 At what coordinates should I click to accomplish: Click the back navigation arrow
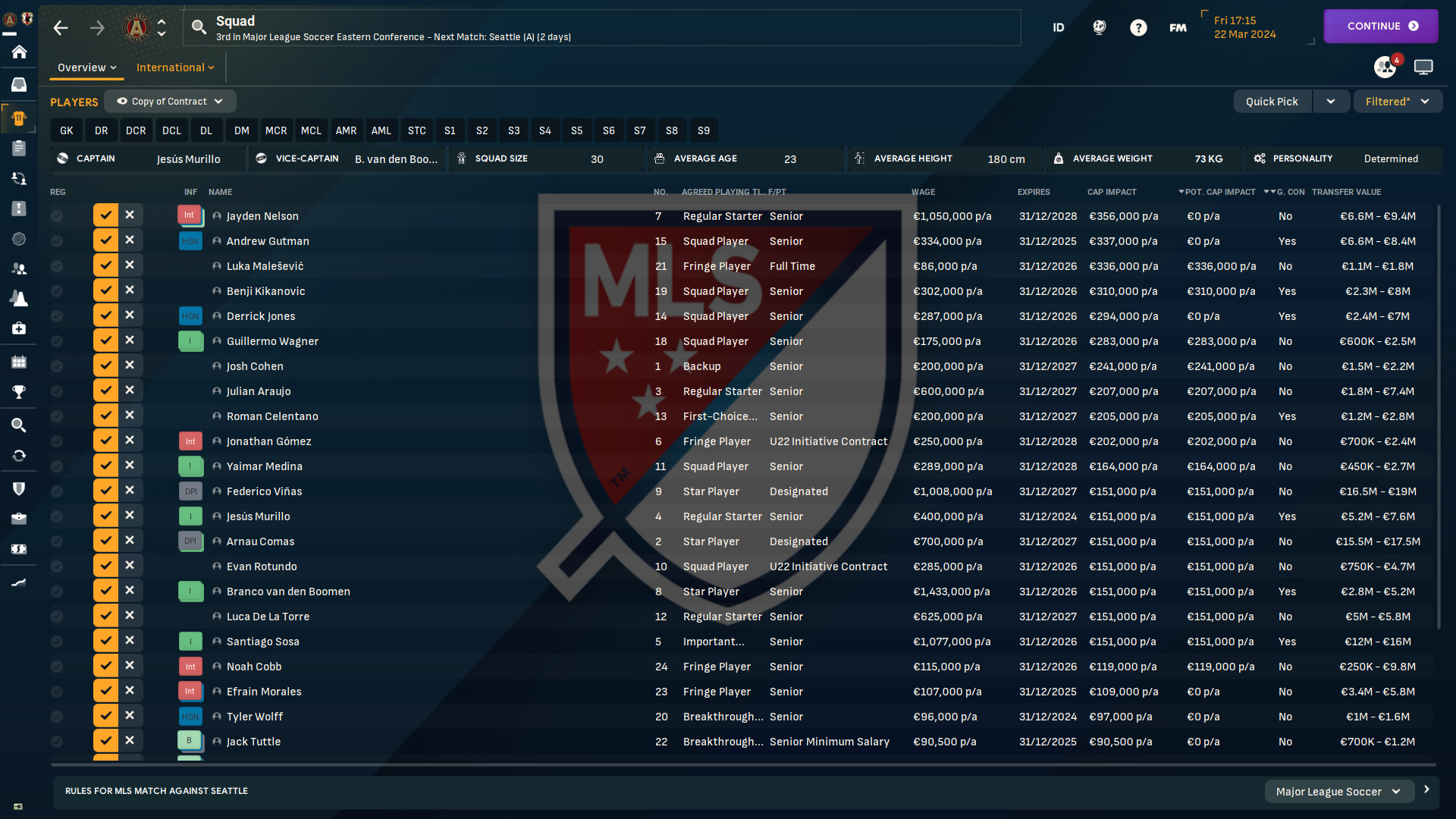tap(61, 28)
